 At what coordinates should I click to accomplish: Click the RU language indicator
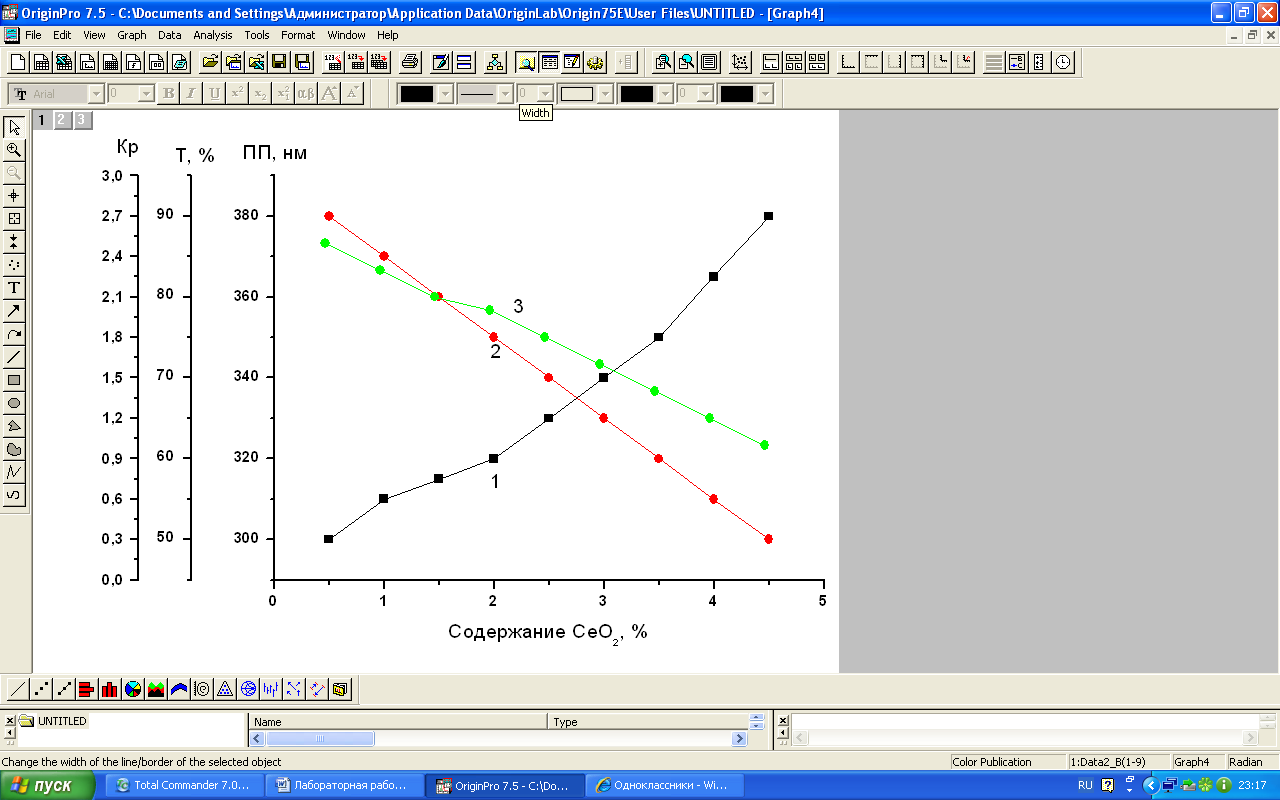pos(1085,785)
